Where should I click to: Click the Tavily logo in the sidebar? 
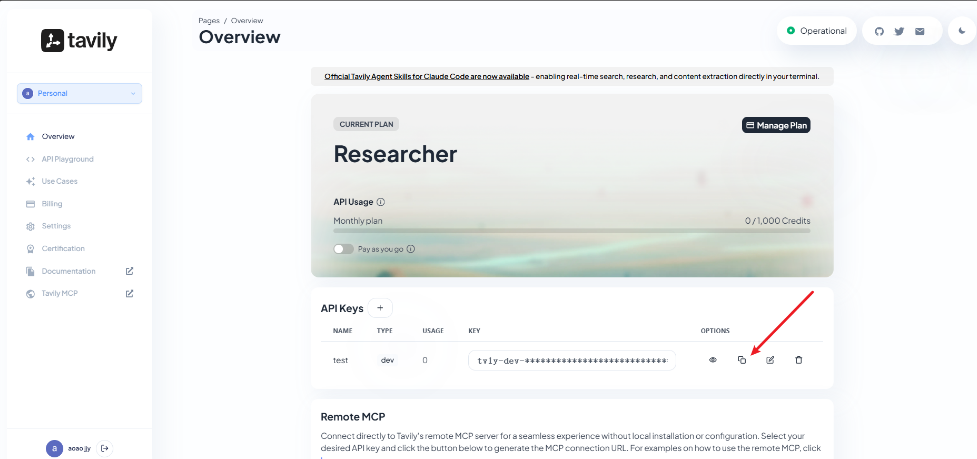click(x=79, y=40)
